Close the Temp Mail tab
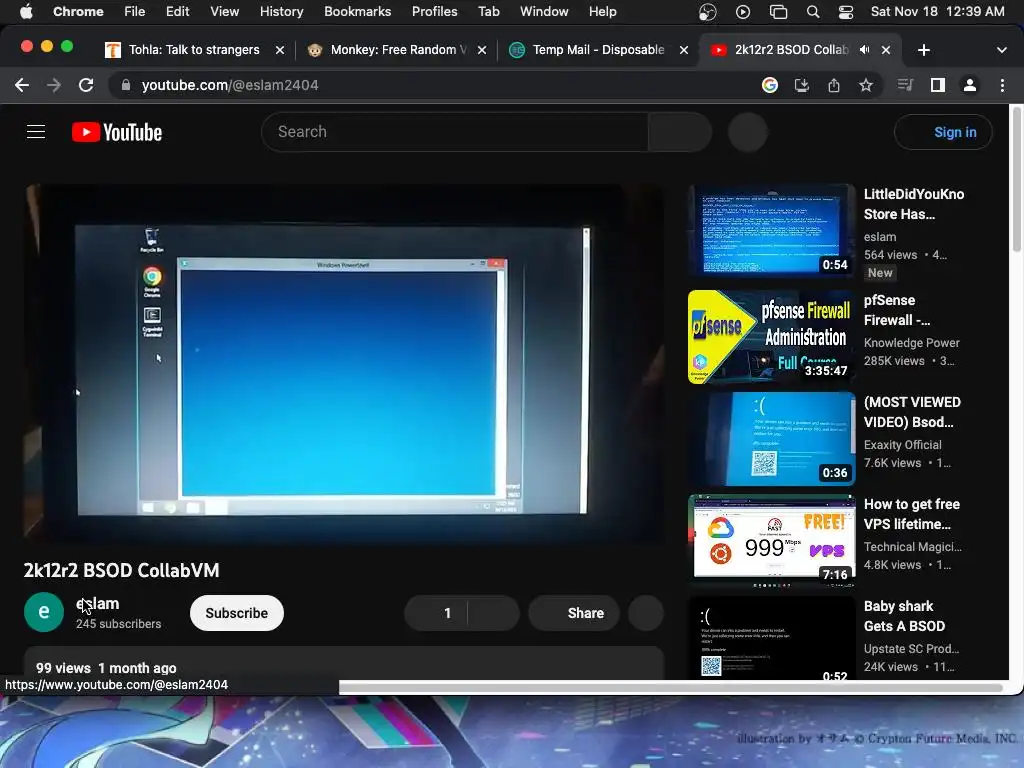This screenshot has width=1024, height=768. click(684, 50)
